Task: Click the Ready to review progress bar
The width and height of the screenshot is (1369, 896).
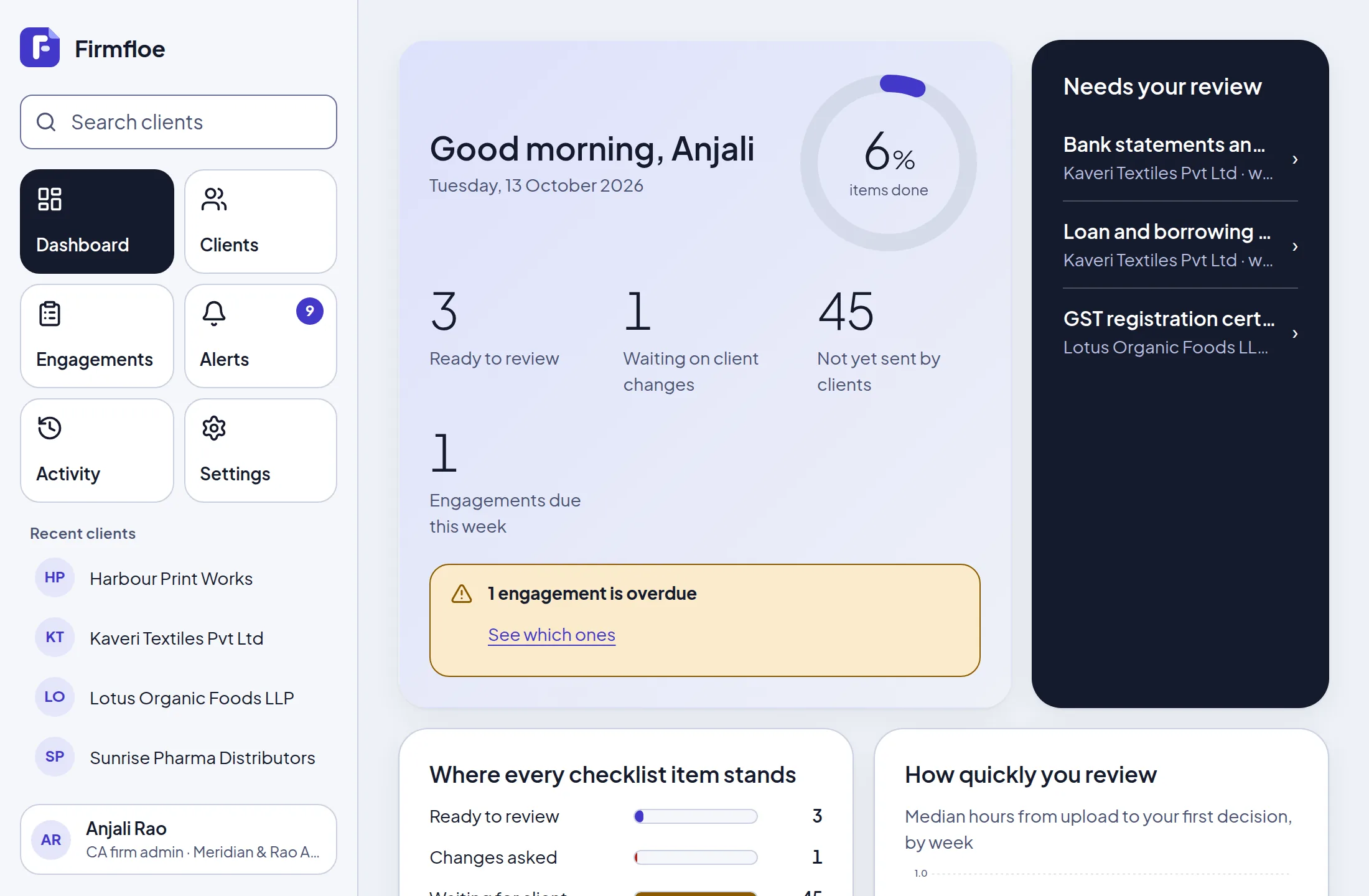Action: [x=696, y=816]
